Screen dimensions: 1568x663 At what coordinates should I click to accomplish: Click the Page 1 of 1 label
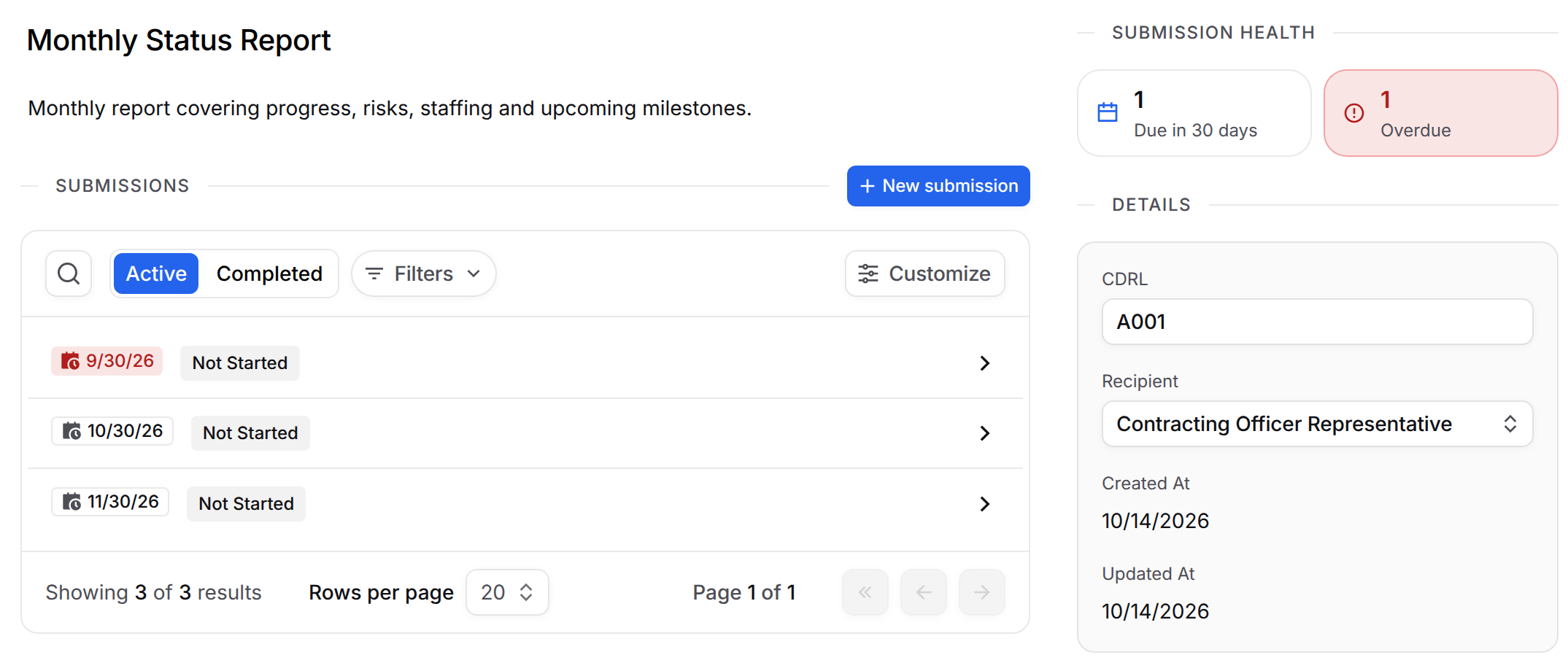[744, 592]
